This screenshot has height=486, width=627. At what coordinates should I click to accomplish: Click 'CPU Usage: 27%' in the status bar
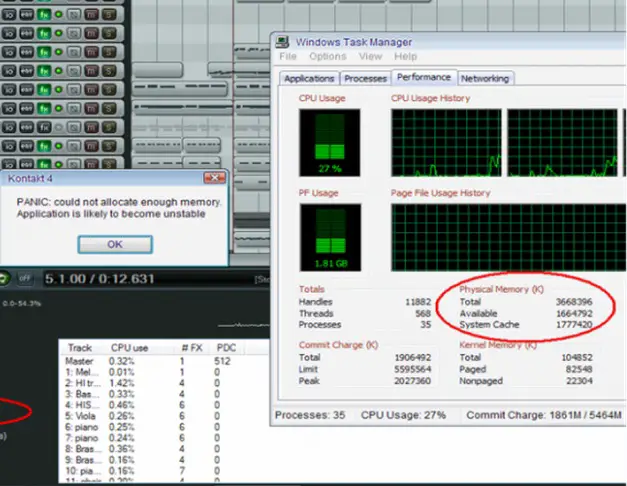pyautogui.click(x=403, y=415)
